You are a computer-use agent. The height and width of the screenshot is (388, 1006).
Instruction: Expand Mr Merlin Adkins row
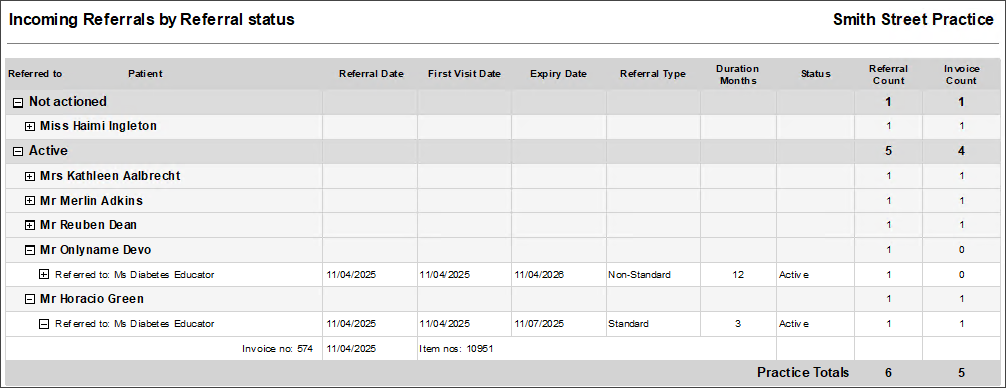click(30, 201)
